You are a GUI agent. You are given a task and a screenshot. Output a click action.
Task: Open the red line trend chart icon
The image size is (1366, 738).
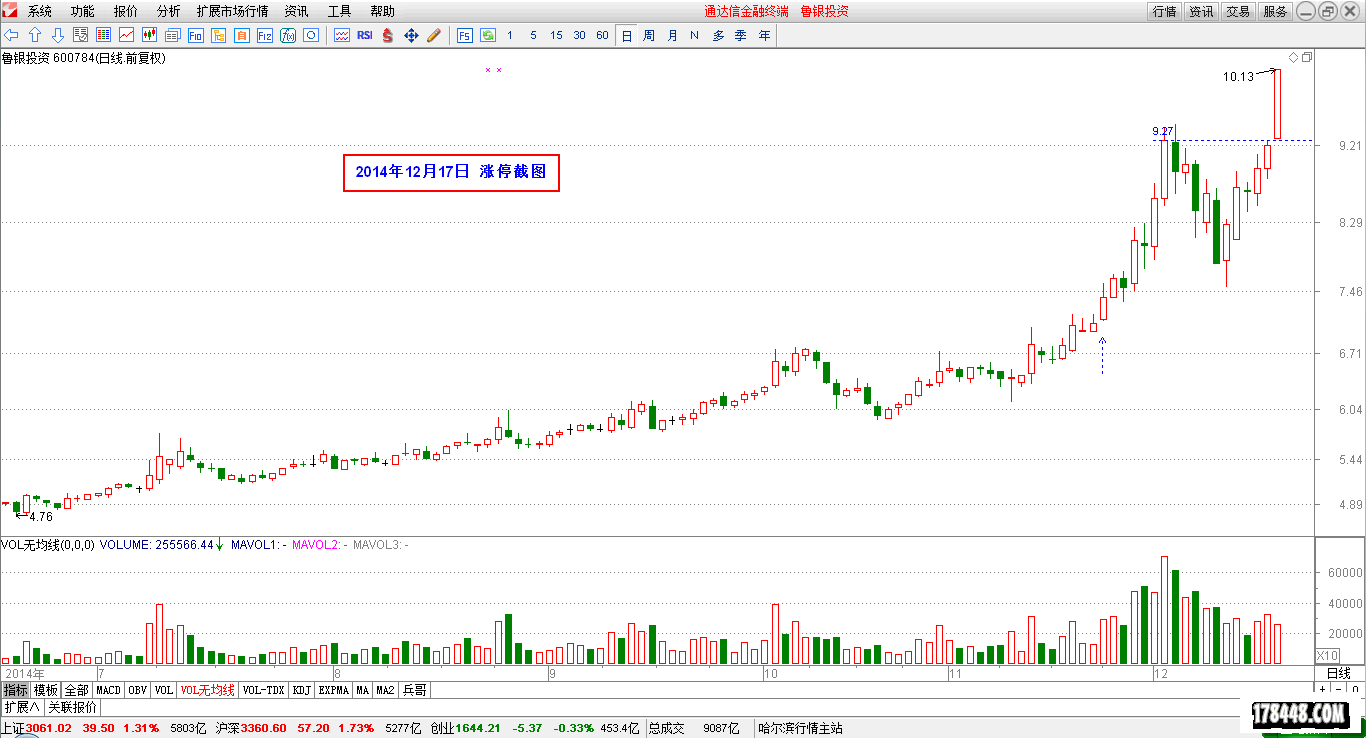click(127, 35)
